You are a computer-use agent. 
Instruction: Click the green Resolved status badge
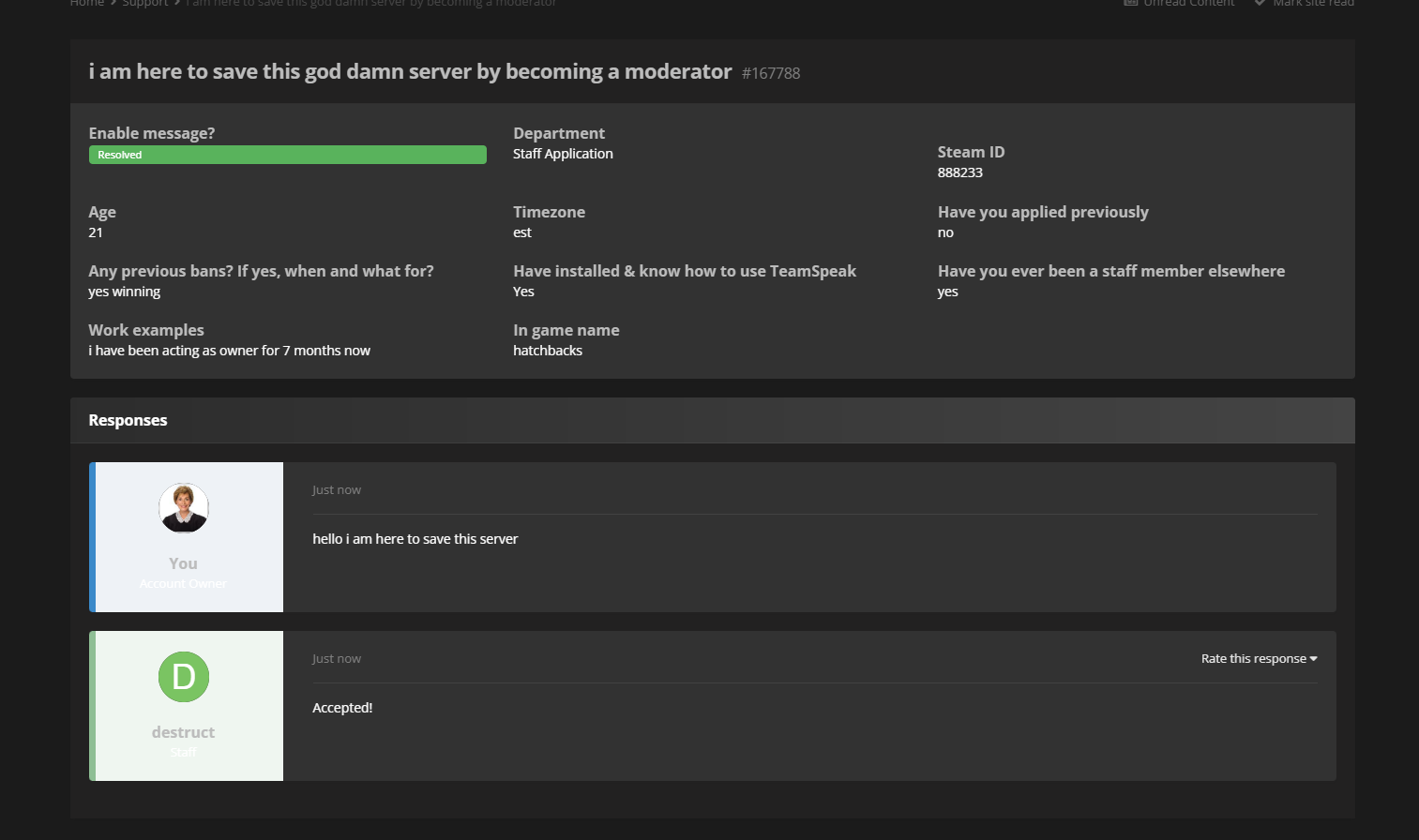coord(287,155)
